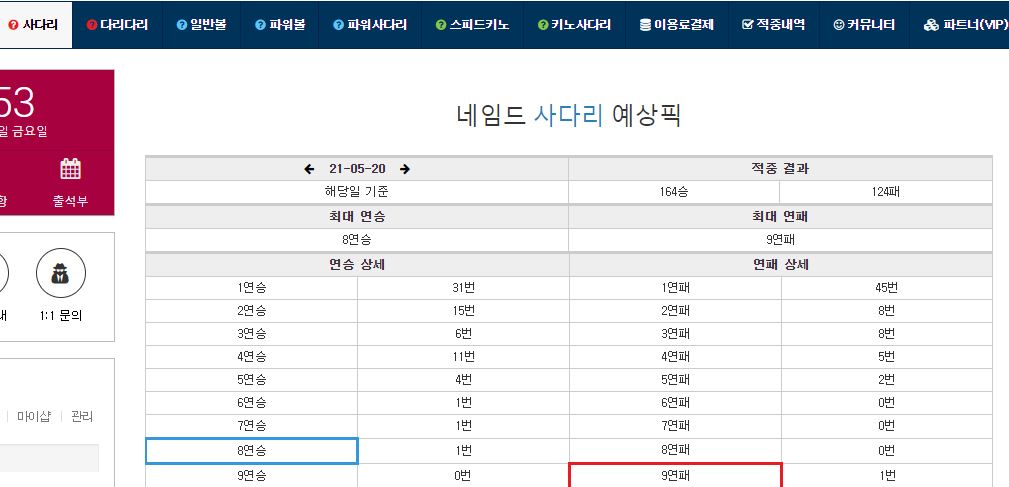Open the 출석부 calendar icon

70,169
